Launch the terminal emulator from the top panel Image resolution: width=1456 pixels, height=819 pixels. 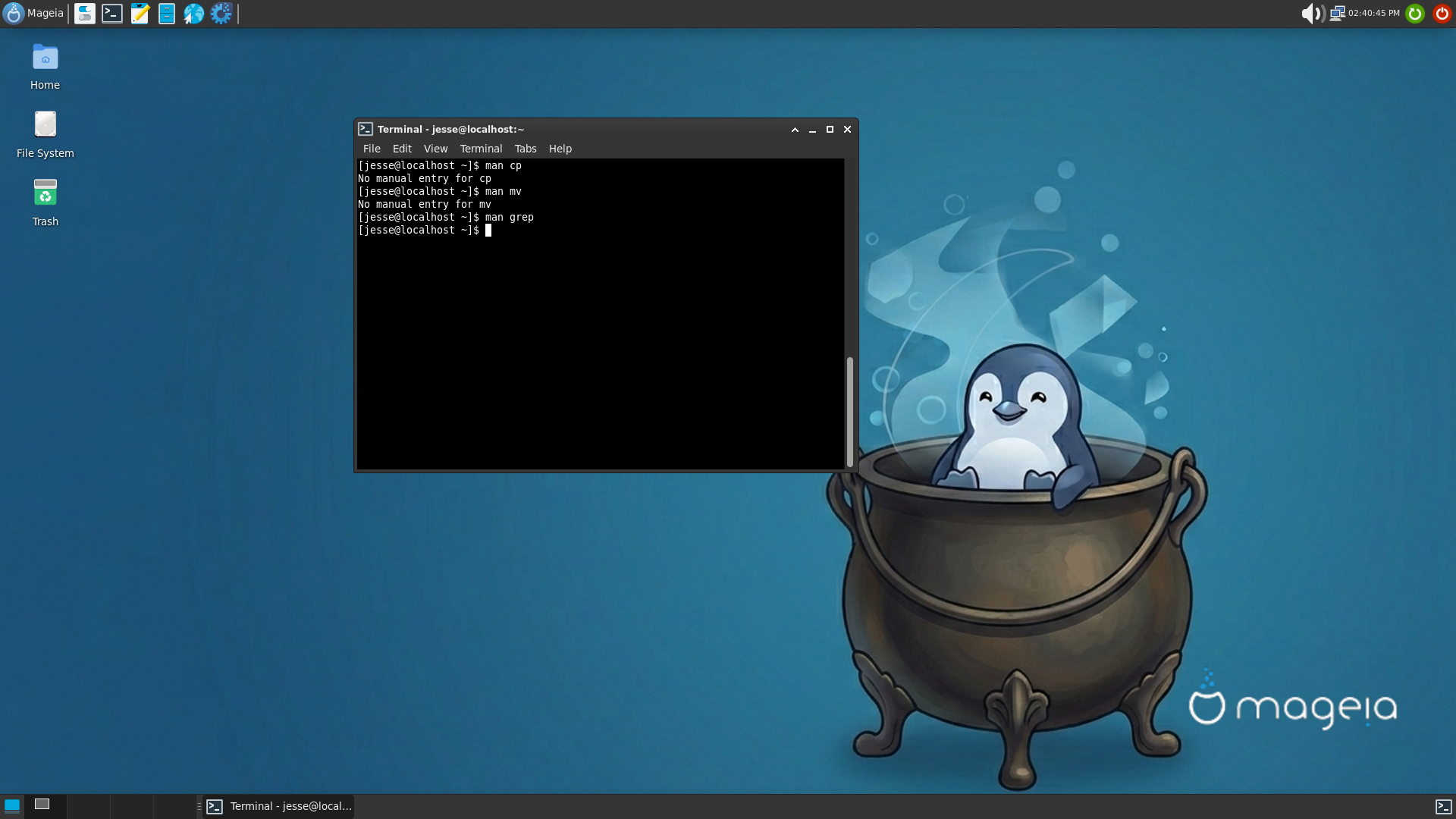[112, 13]
